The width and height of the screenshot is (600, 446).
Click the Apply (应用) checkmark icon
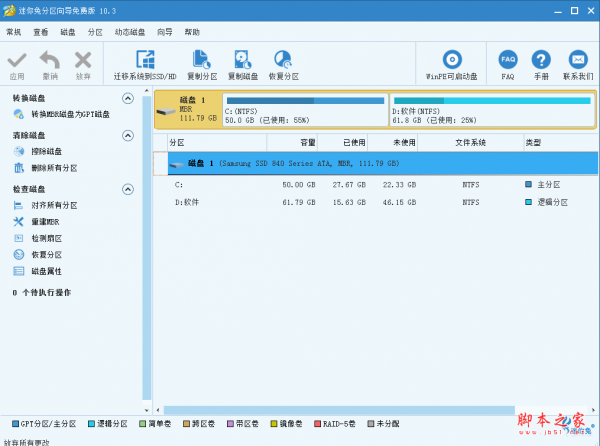pyautogui.click(x=17, y=60)
